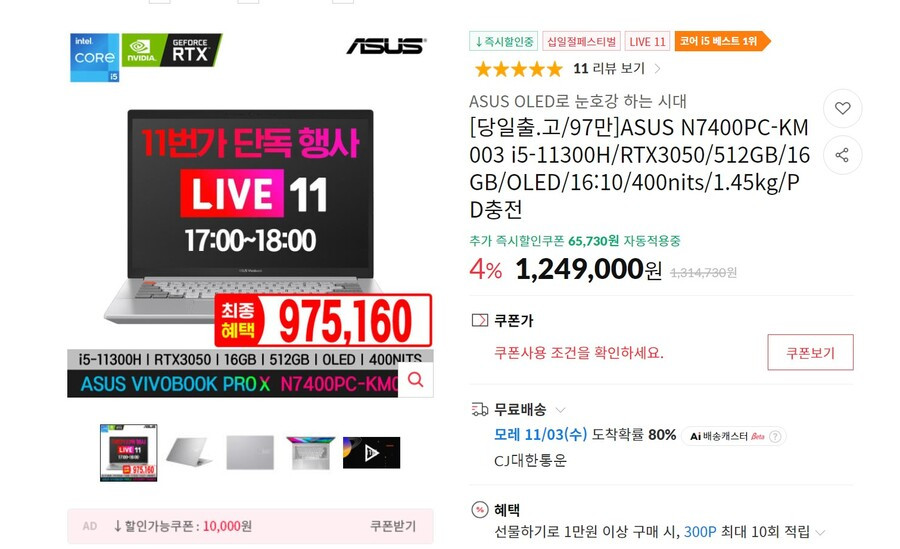
Task: Click the LIVE 11 tag
Action: pyautogui.click(x=647, y=41)
